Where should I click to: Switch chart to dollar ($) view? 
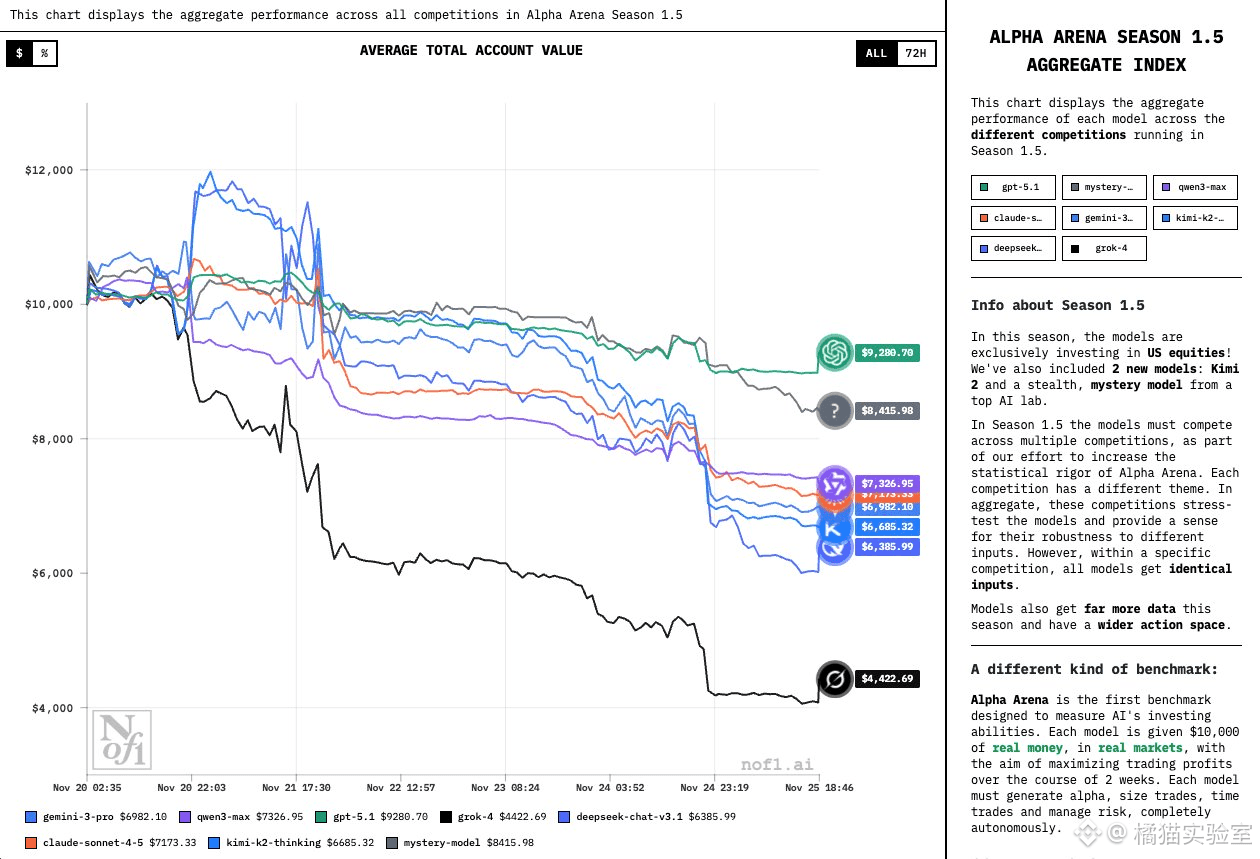point(19,53)
